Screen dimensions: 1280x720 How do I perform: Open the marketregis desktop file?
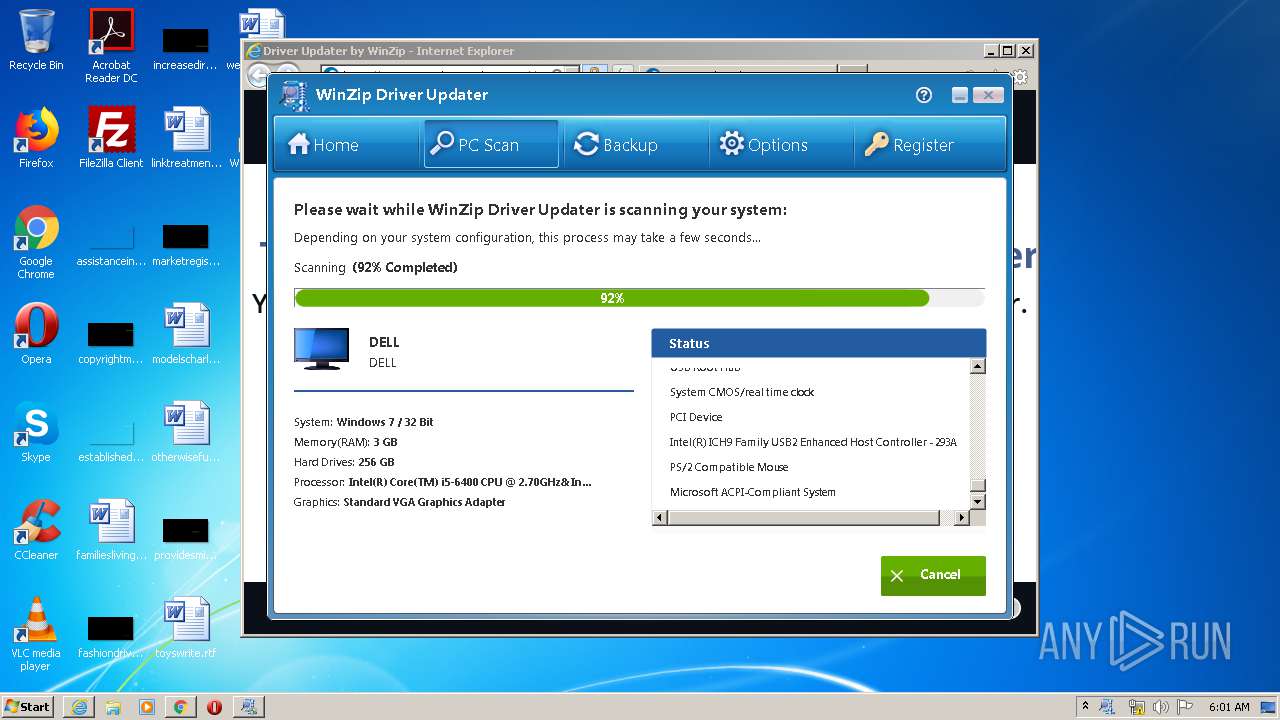click(186, 243)
